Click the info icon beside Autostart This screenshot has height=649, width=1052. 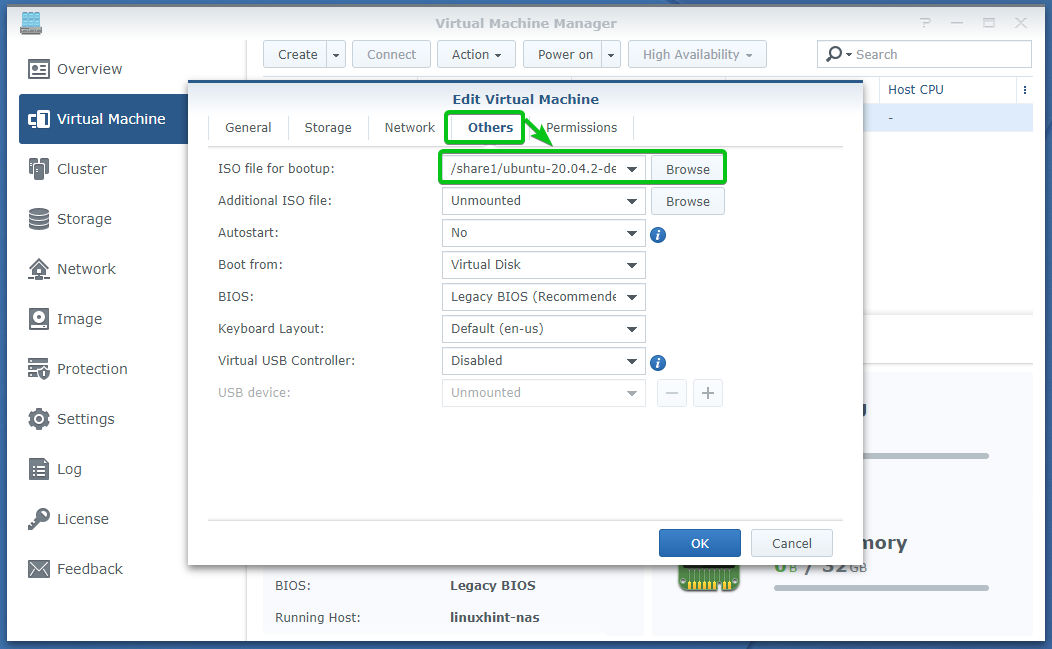[x=658, y=235]
